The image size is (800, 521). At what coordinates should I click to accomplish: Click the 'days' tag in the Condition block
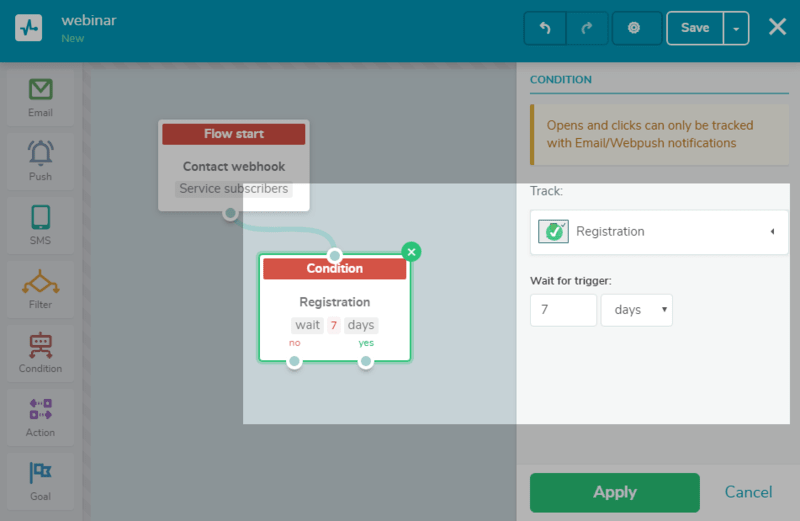coord(361,325)
